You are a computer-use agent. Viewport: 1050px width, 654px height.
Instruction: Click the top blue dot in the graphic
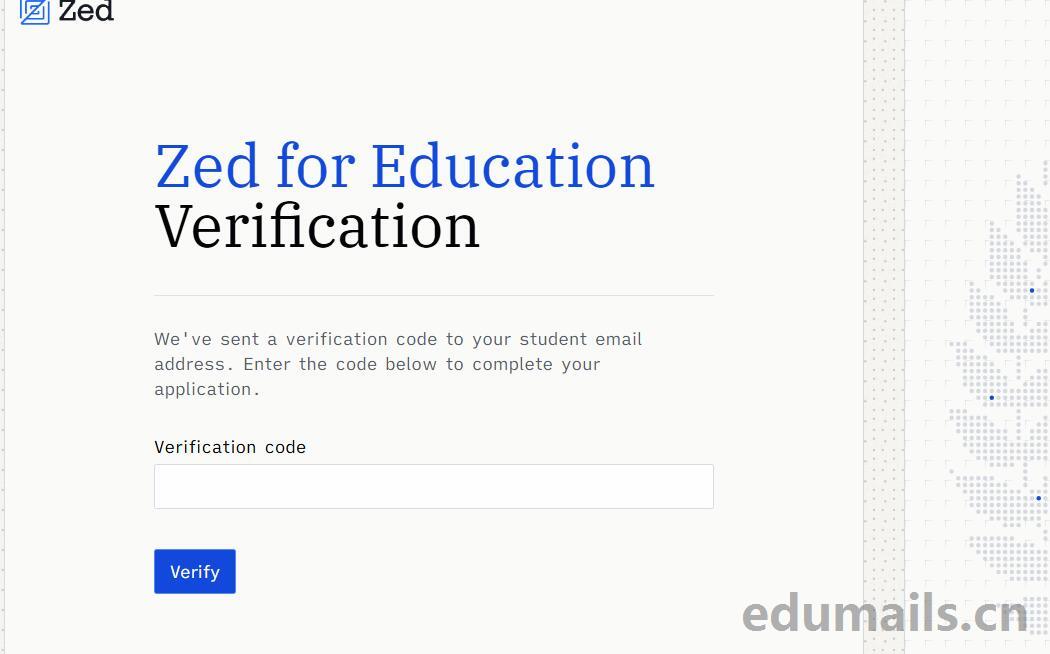click(x=1032, y=291)
